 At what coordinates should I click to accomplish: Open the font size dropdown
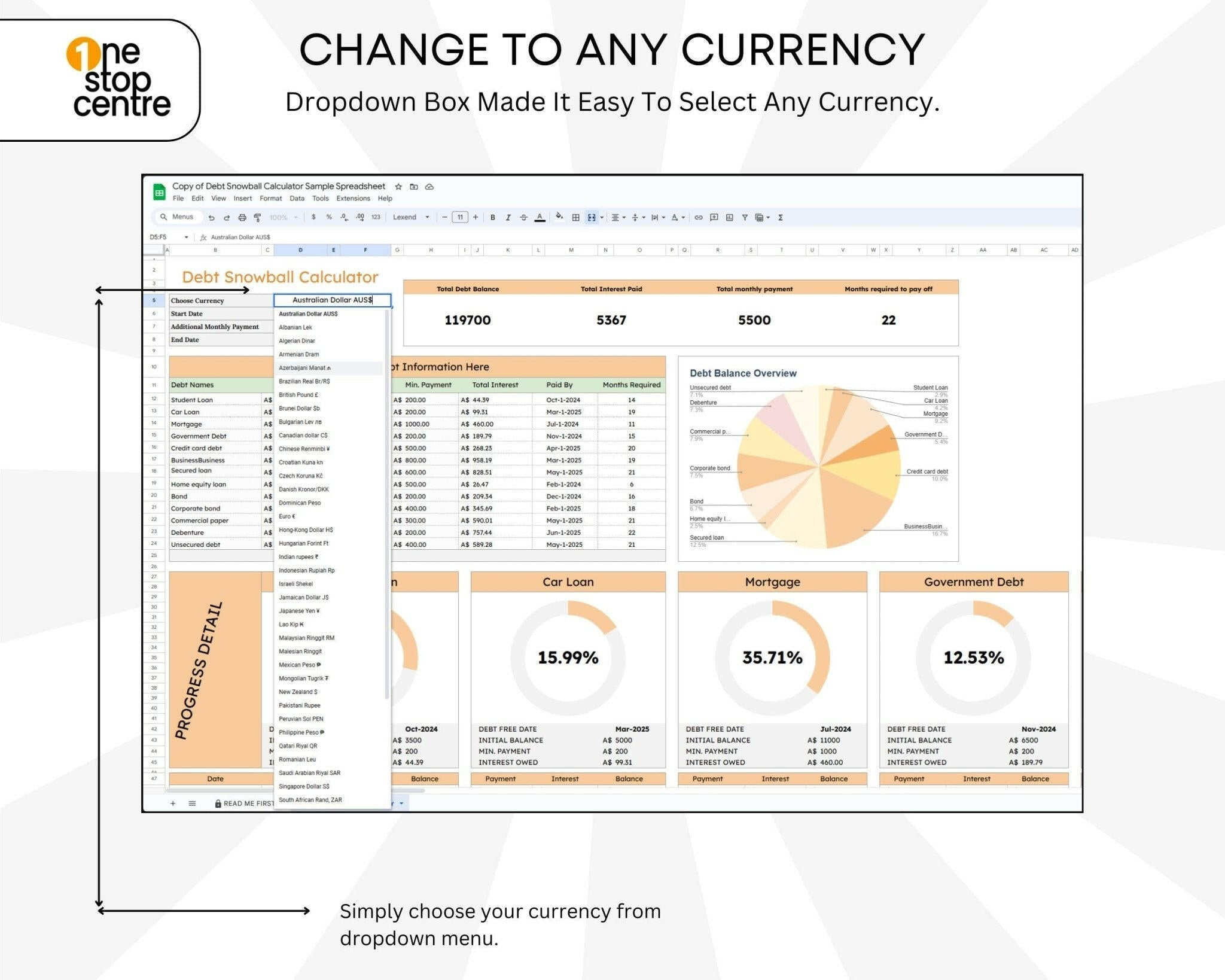pos(460,217)
